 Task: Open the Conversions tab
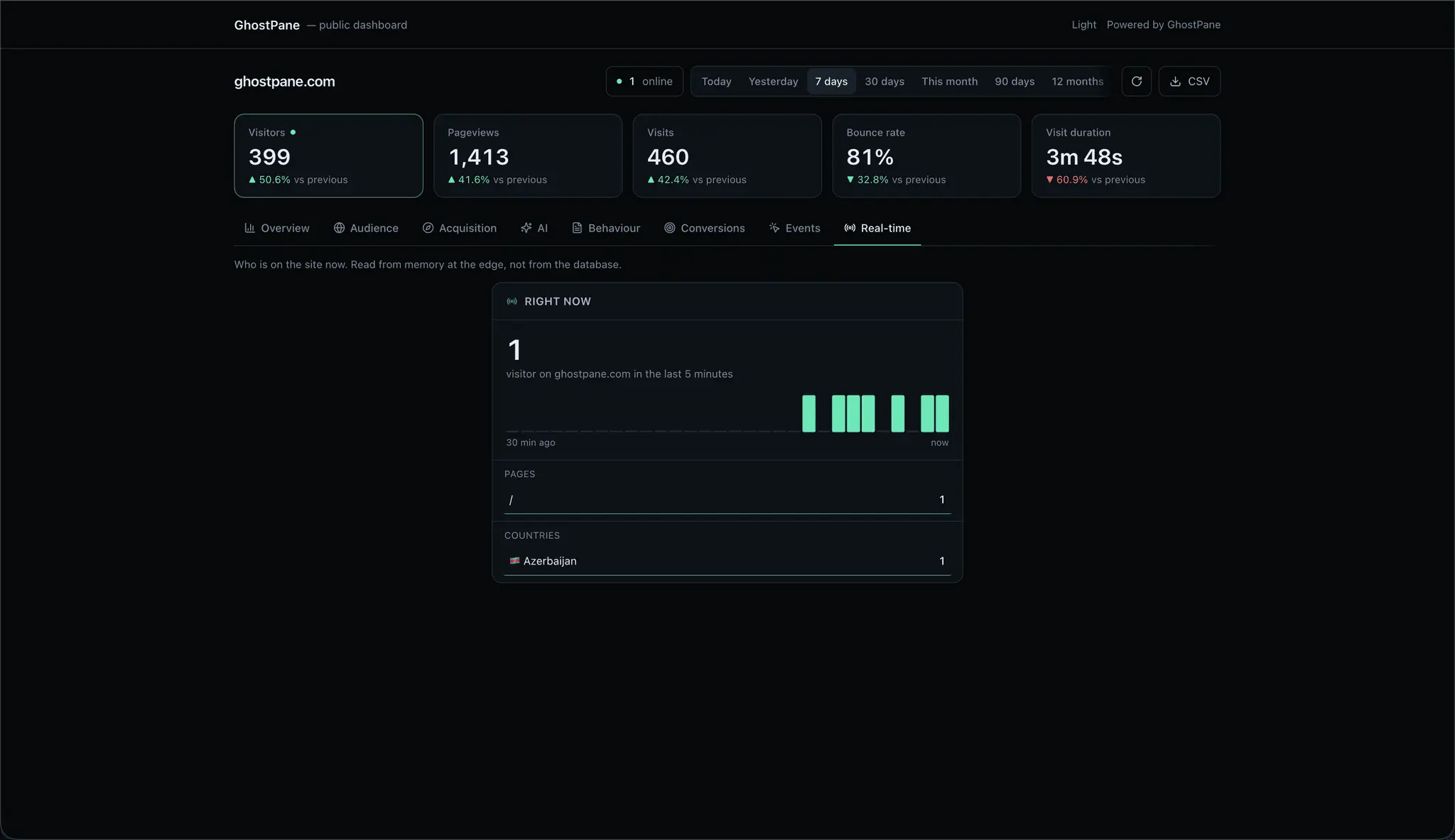(x=705, y=228)
